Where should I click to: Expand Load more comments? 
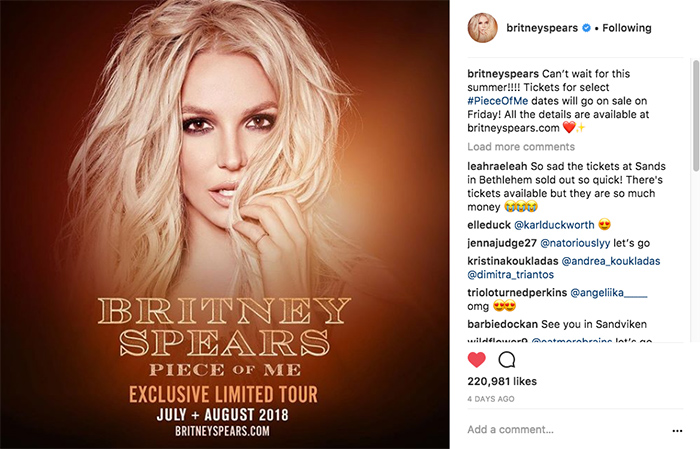(521, 147)
